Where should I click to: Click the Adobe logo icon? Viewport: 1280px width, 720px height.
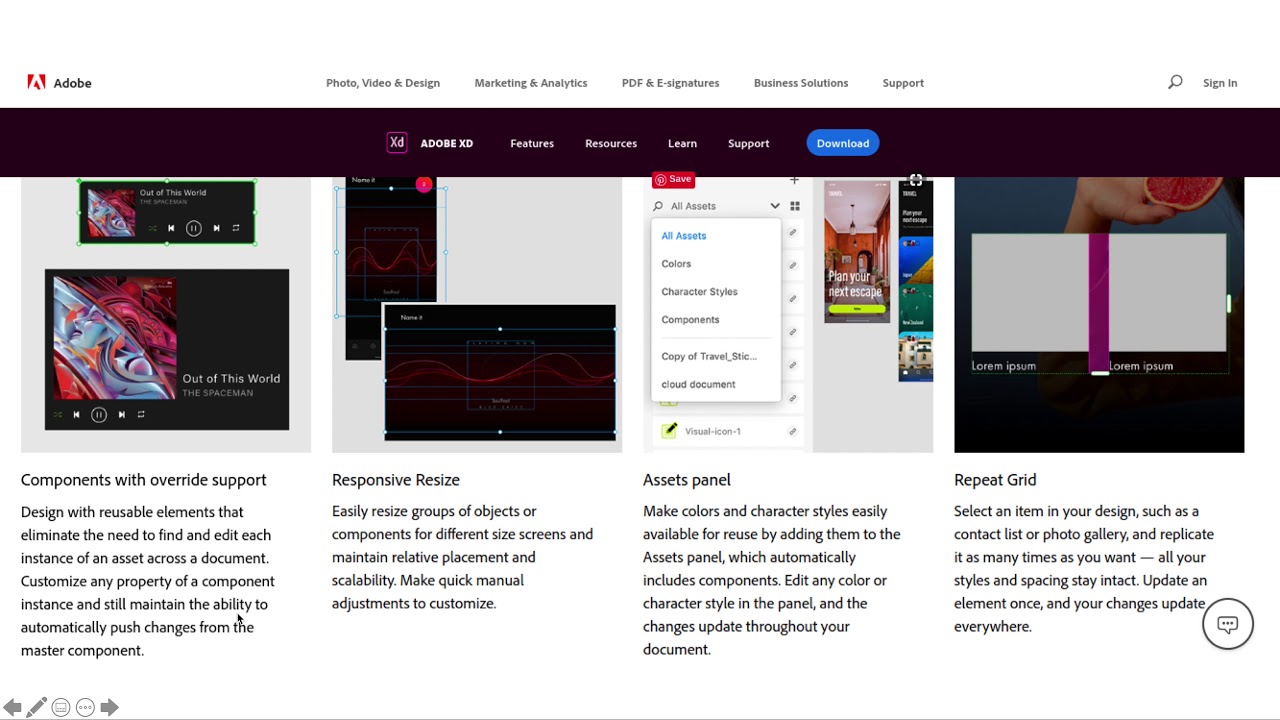point(36,82)
